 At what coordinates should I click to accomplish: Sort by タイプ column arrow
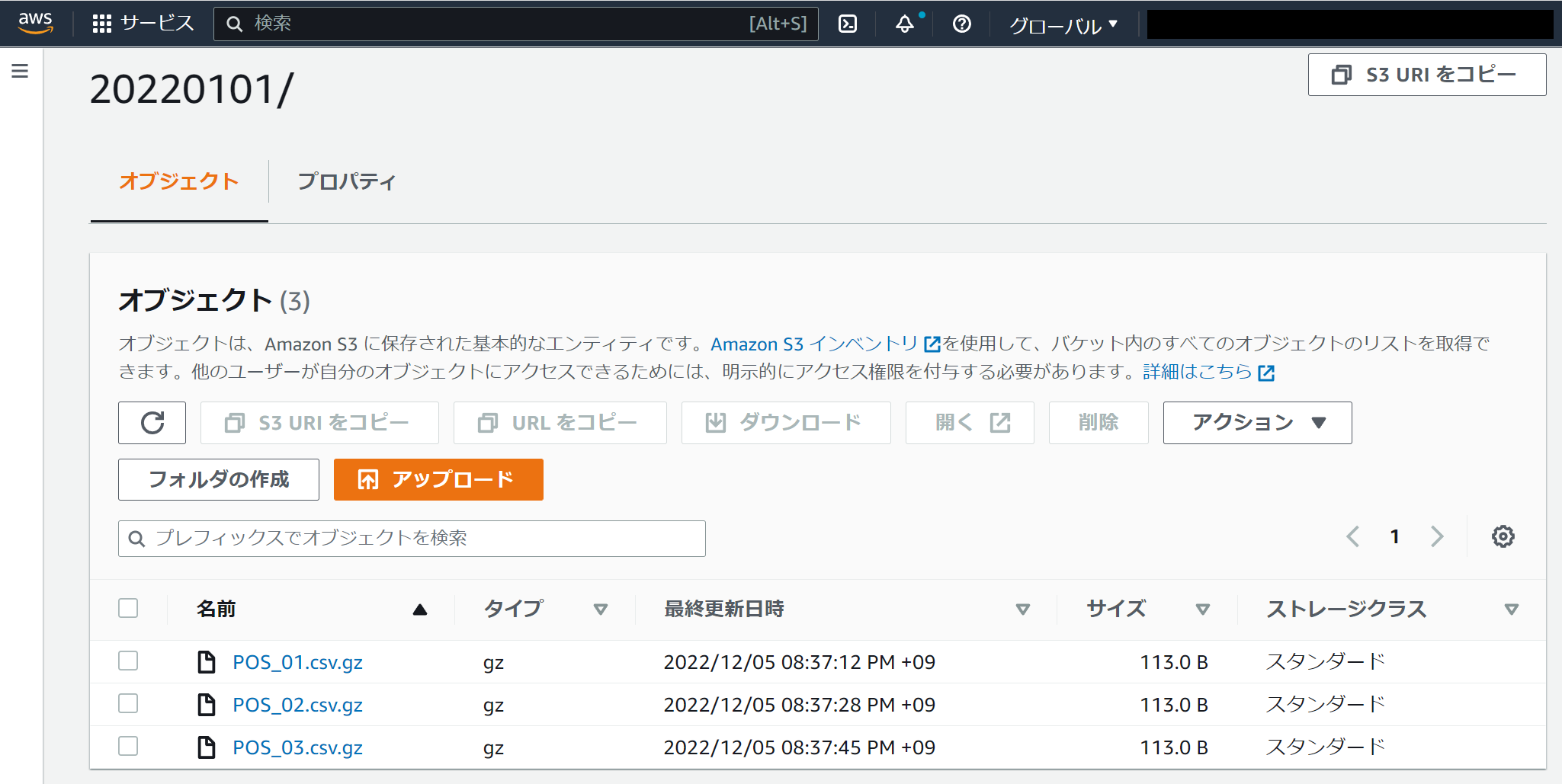tap(601, 610)
